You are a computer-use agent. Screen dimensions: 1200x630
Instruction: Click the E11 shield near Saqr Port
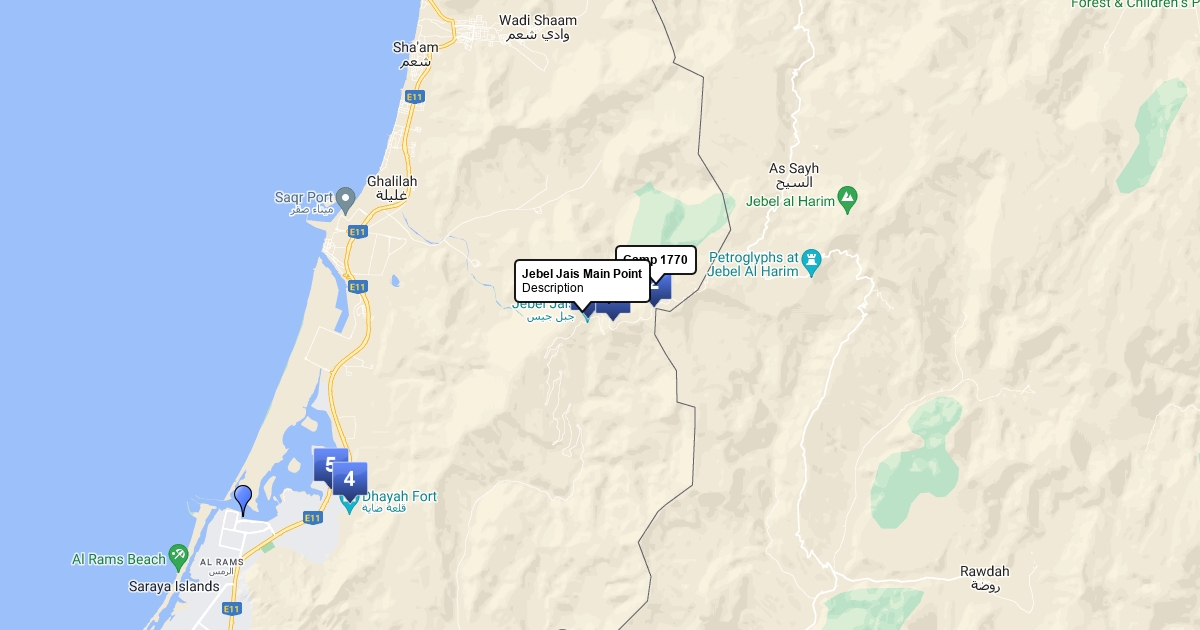click(x=357, y=232)
